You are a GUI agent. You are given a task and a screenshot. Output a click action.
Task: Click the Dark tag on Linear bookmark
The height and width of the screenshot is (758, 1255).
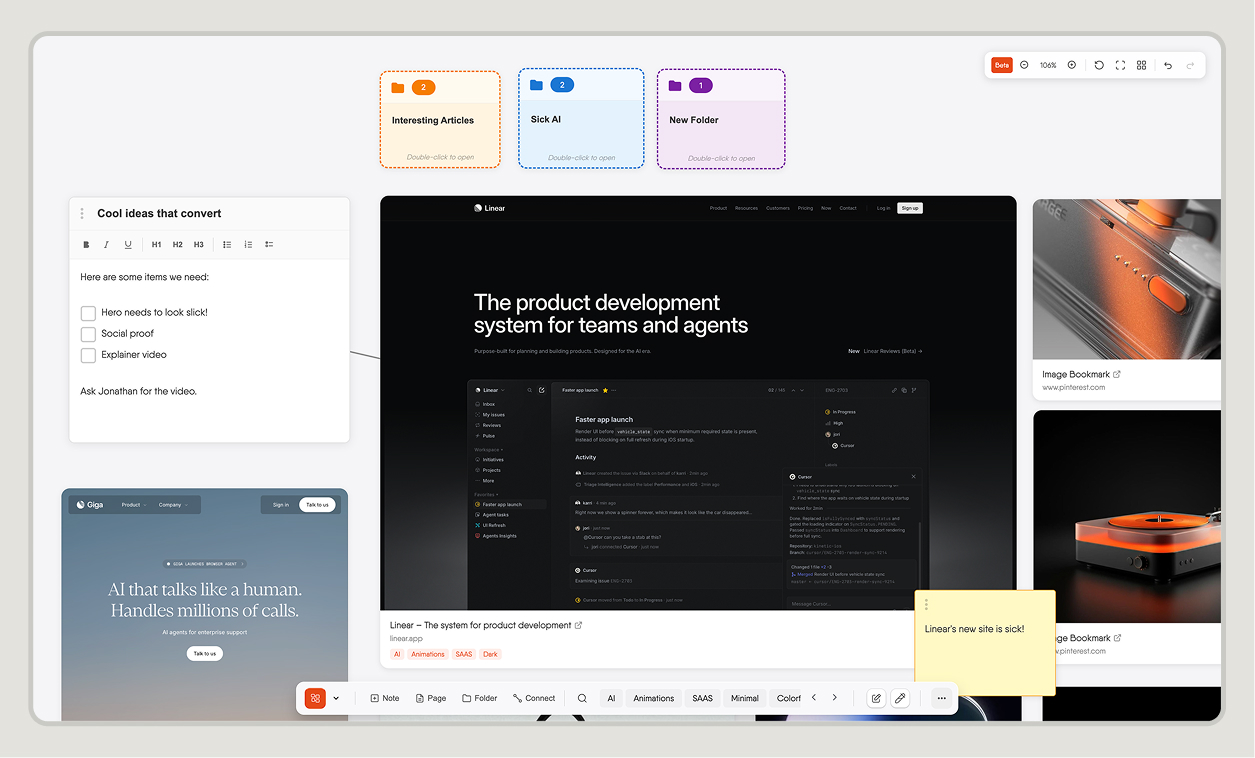pyautogui.click(x=490, y=654)
